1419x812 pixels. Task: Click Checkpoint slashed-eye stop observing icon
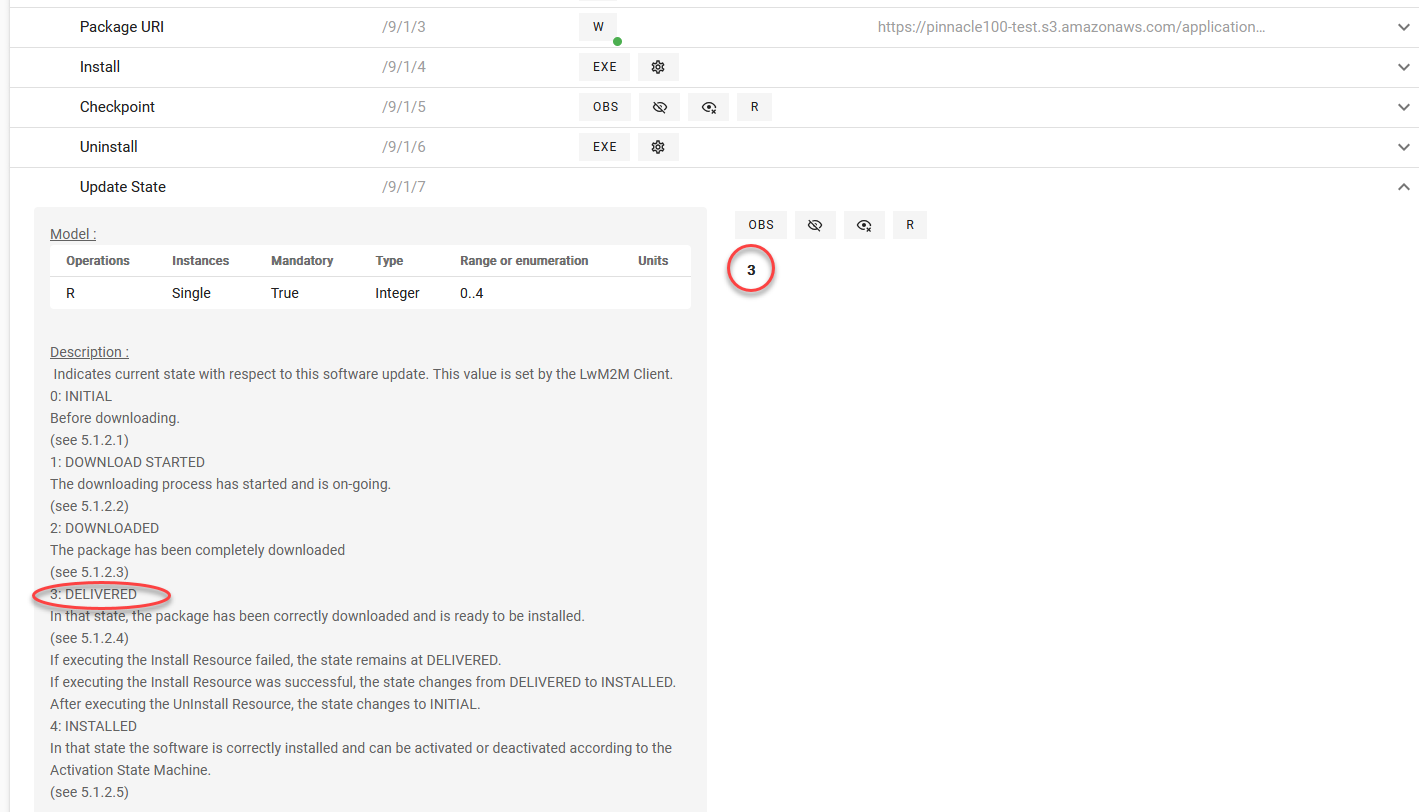click(x=659, y=107)
